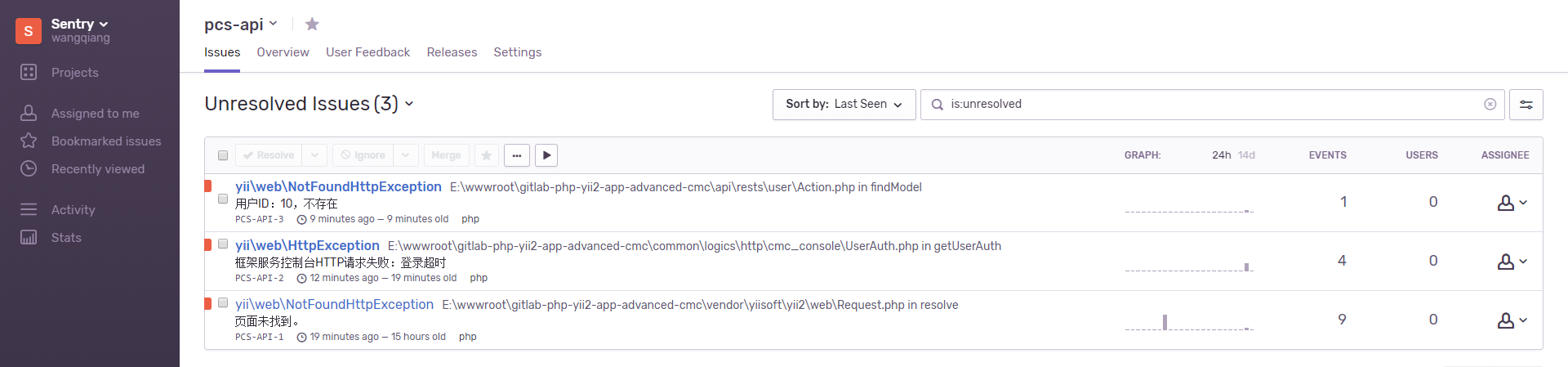The height and width of the screenshot is (367, 1568).
Task: Click the Sentry logo icon
Action: (29, 31)
